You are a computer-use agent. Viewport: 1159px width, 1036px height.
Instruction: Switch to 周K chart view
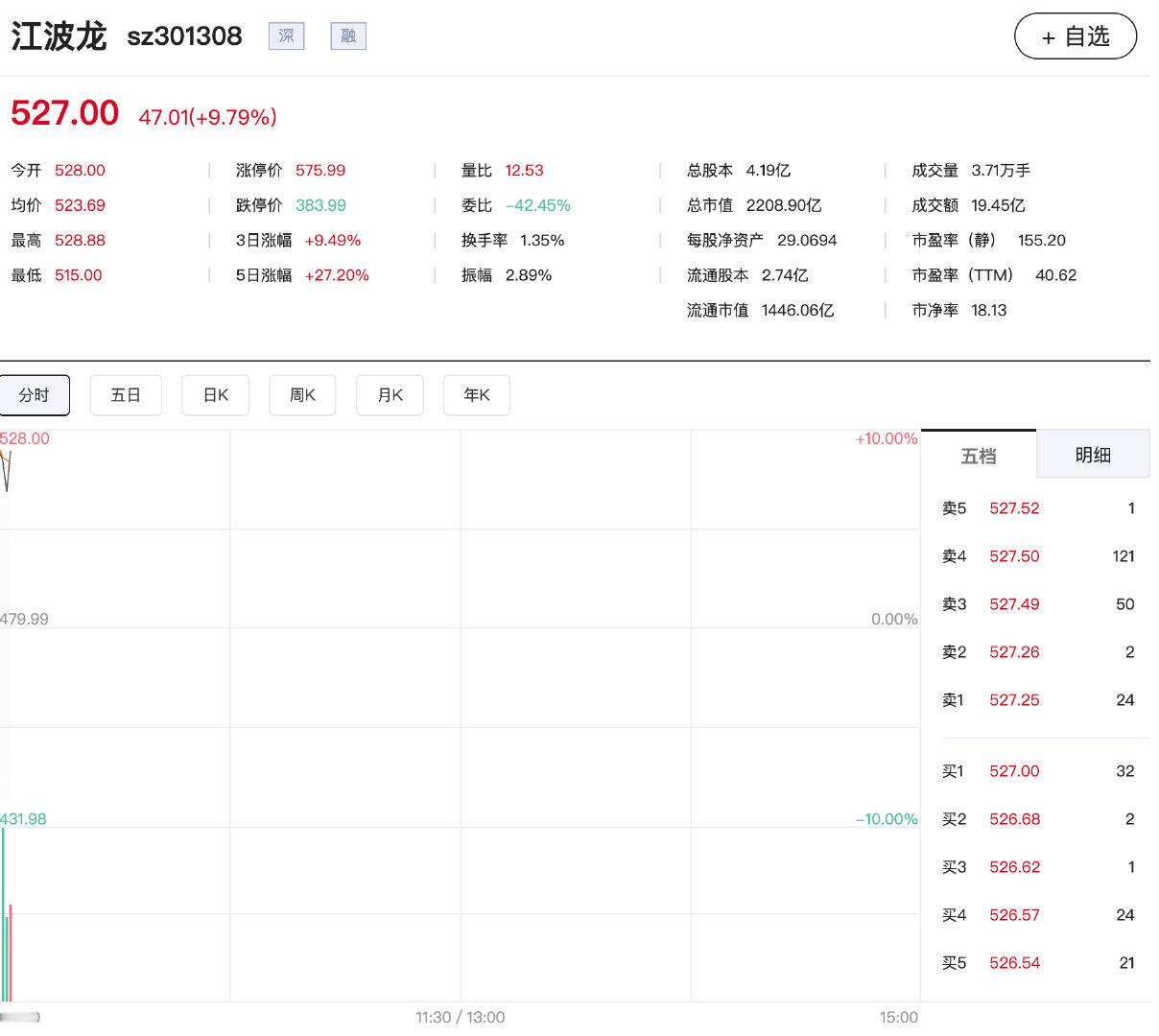(x=302, y=395)
